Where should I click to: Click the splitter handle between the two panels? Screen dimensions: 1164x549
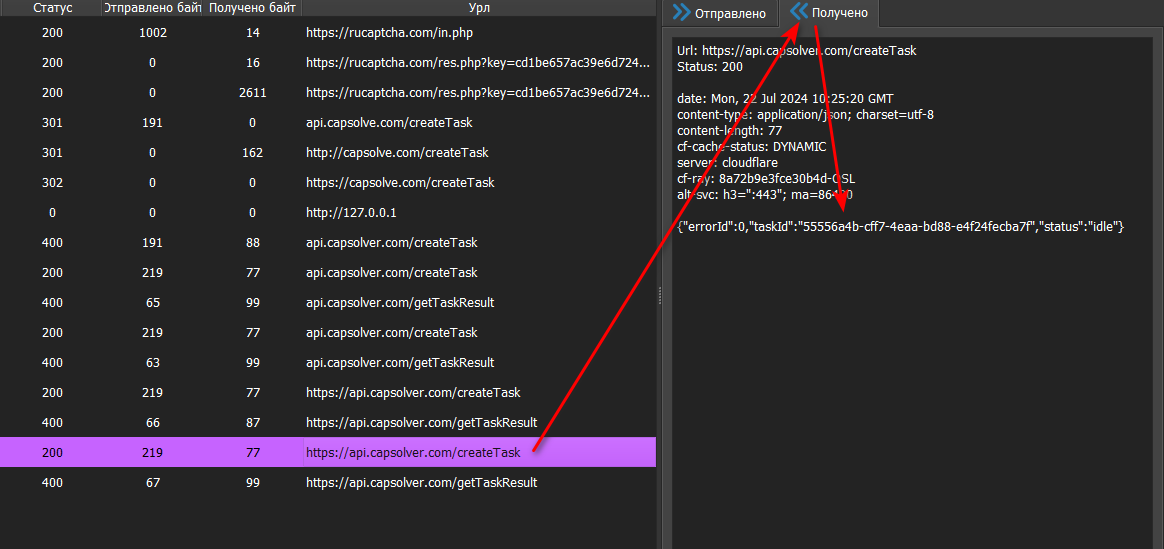(659, 292)
